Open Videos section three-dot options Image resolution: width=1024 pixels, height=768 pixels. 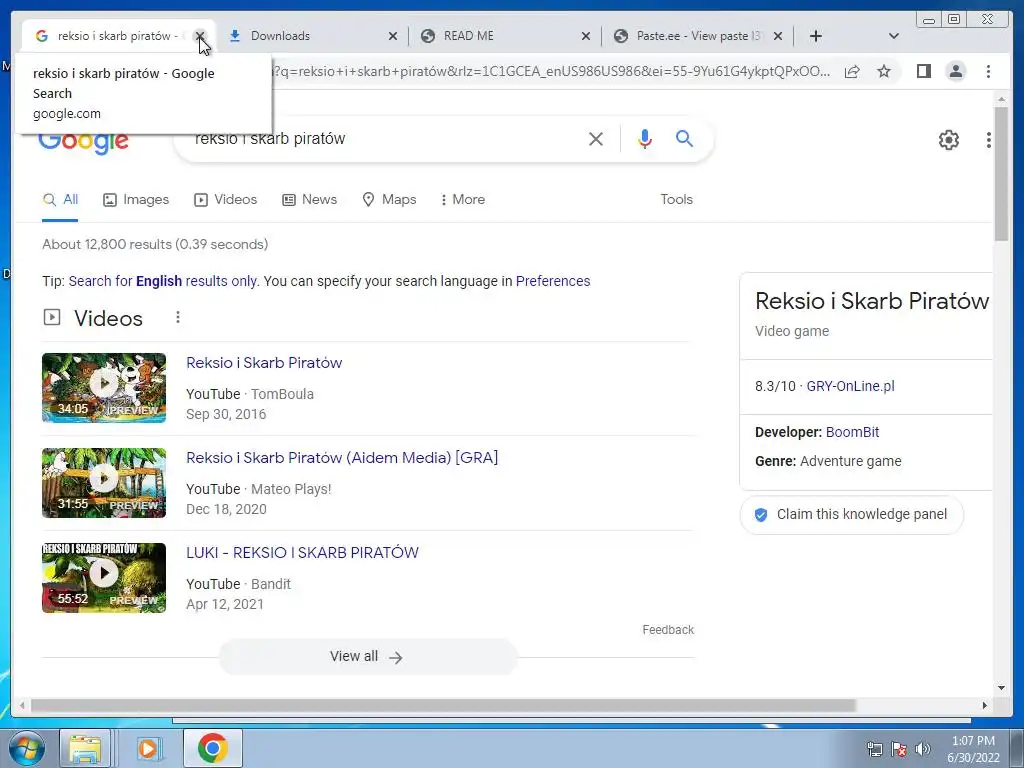click(x=178, y=317)
